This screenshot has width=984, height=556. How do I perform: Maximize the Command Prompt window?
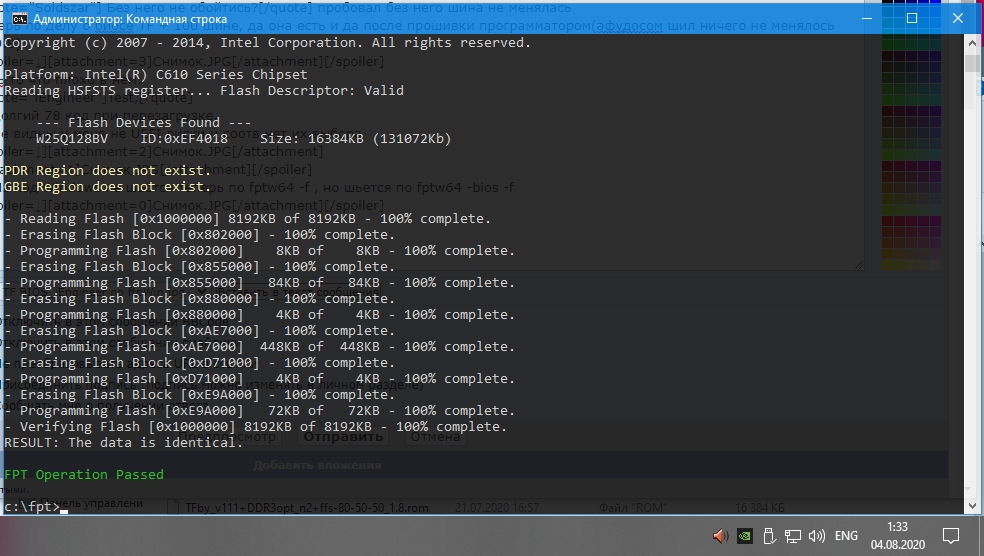tap(912, 18)
